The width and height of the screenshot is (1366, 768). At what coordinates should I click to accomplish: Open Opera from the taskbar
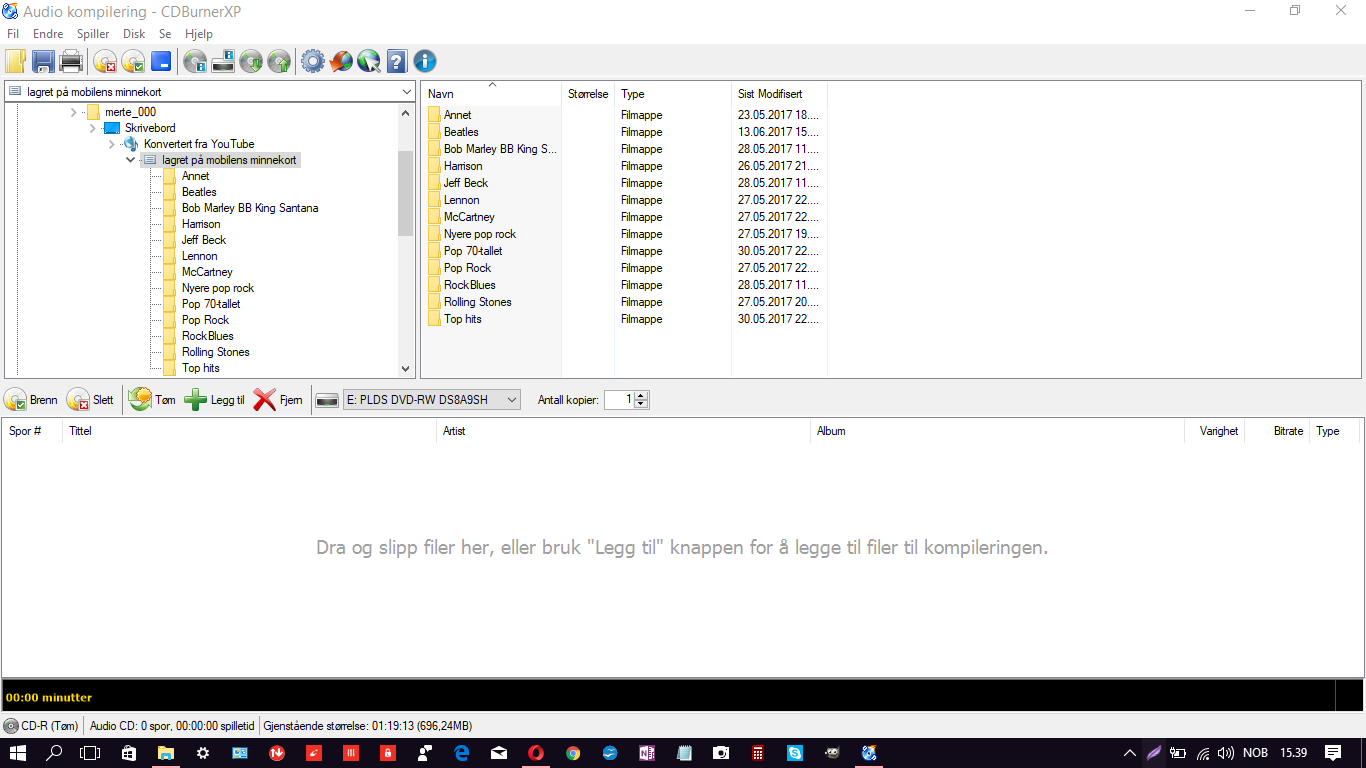click(536, 753)
